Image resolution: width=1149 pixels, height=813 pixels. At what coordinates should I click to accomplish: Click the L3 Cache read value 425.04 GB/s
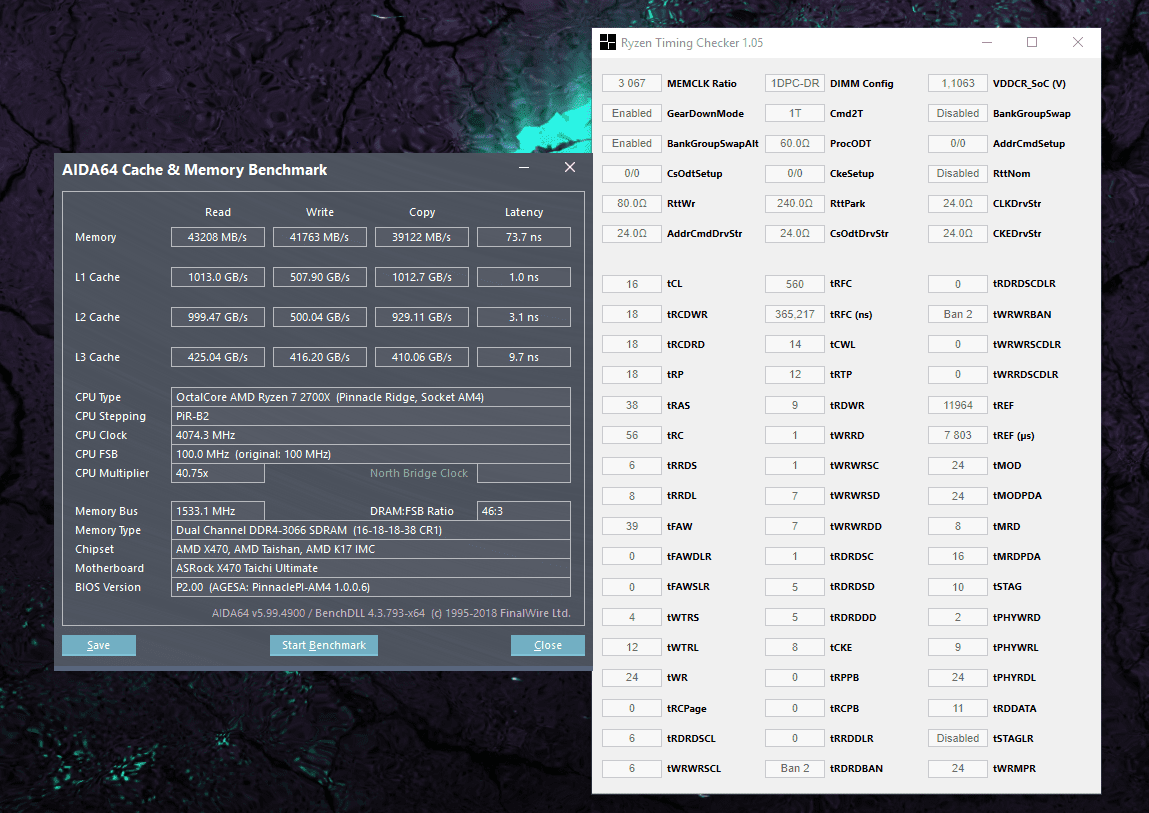tap(218, 357)
